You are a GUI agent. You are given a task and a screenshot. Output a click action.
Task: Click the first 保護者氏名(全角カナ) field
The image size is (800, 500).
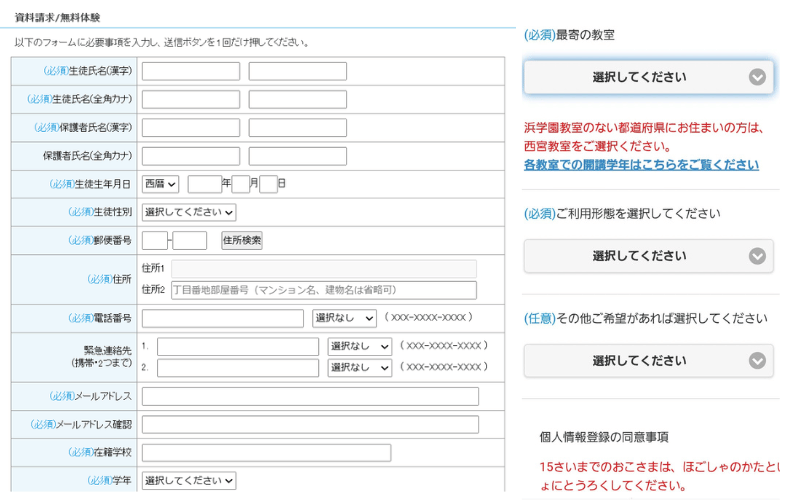[191, 156]
